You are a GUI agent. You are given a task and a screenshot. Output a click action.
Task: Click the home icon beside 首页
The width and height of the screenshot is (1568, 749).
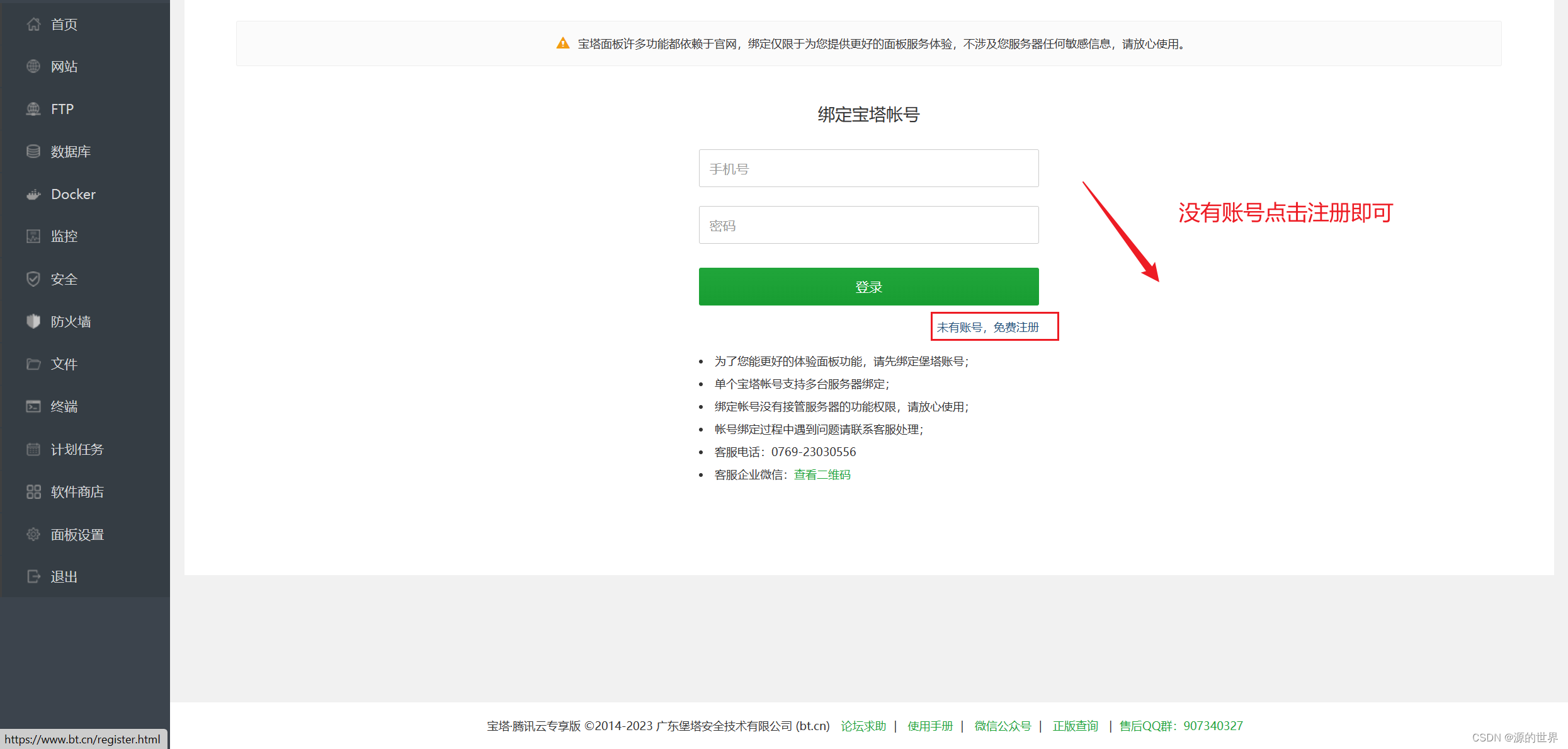tap(33, 24)
